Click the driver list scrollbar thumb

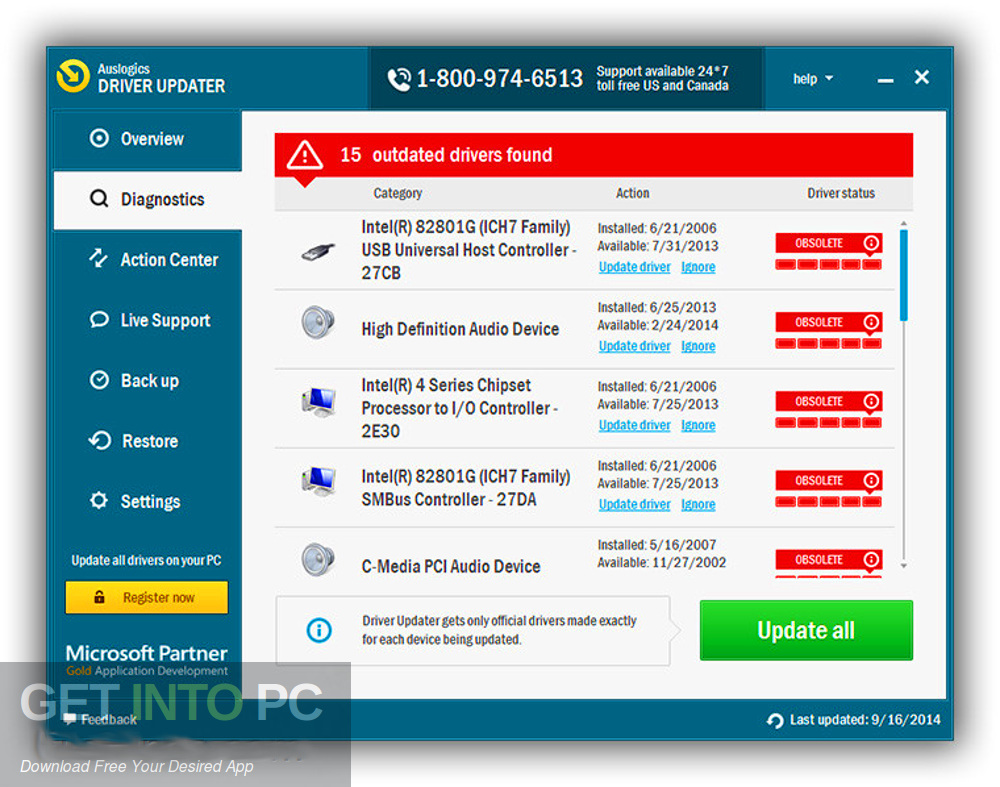point(904,276)
